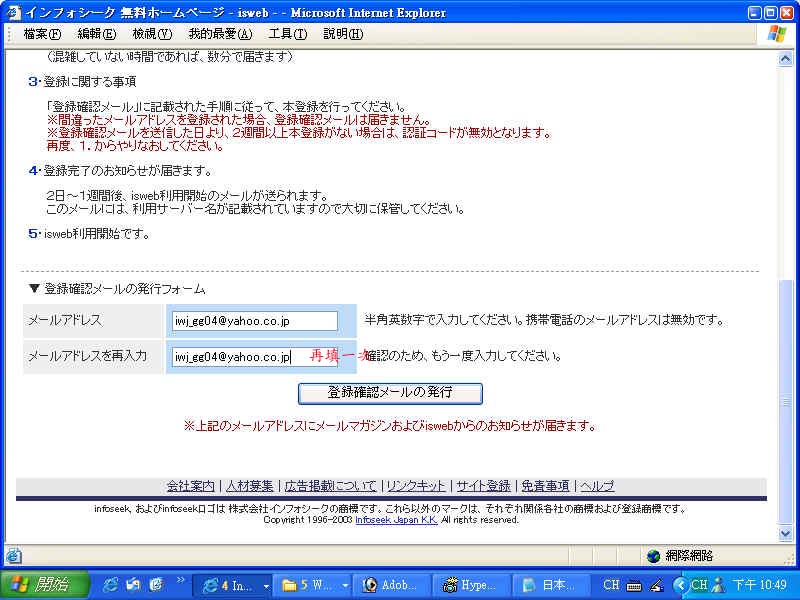Click the '再度、1. からやりなおしてください。' red line
Viewport: 800px width, 600px height.
tap(135, 146)
